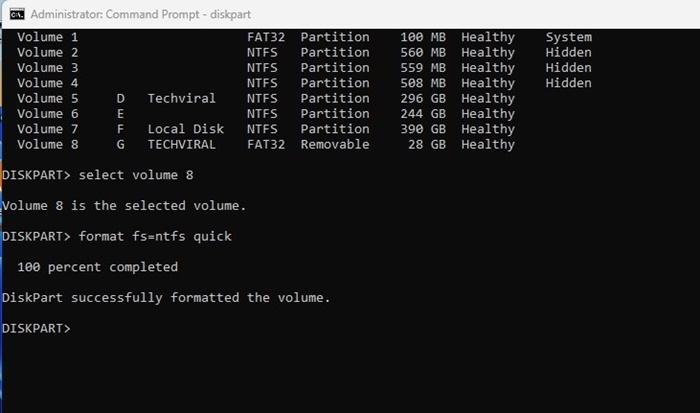Click 'Removable' type text on Volume 8
The width and height of the screenshot is (700, 413).
[335, 145]
